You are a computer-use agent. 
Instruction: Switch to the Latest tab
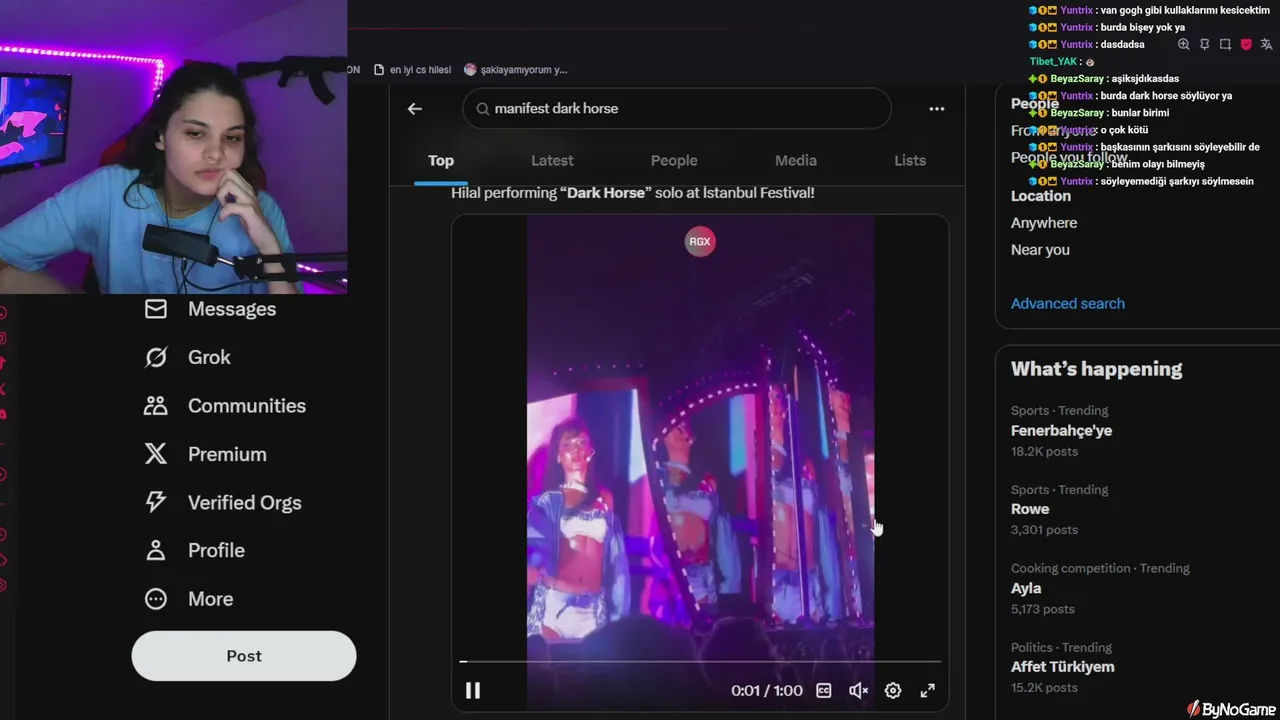(552, 160)
